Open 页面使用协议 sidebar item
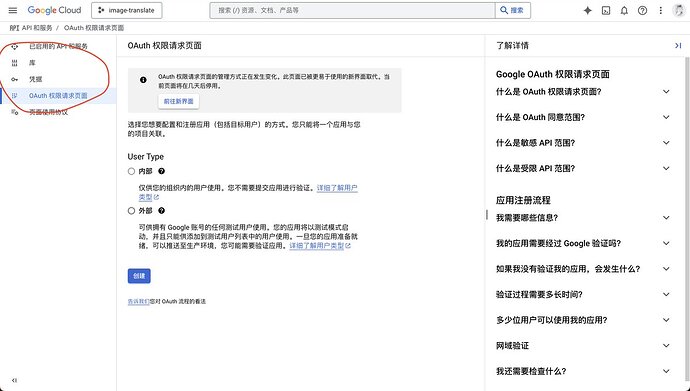Viewport: 690px width, 391px height. [x=58, y=112]
